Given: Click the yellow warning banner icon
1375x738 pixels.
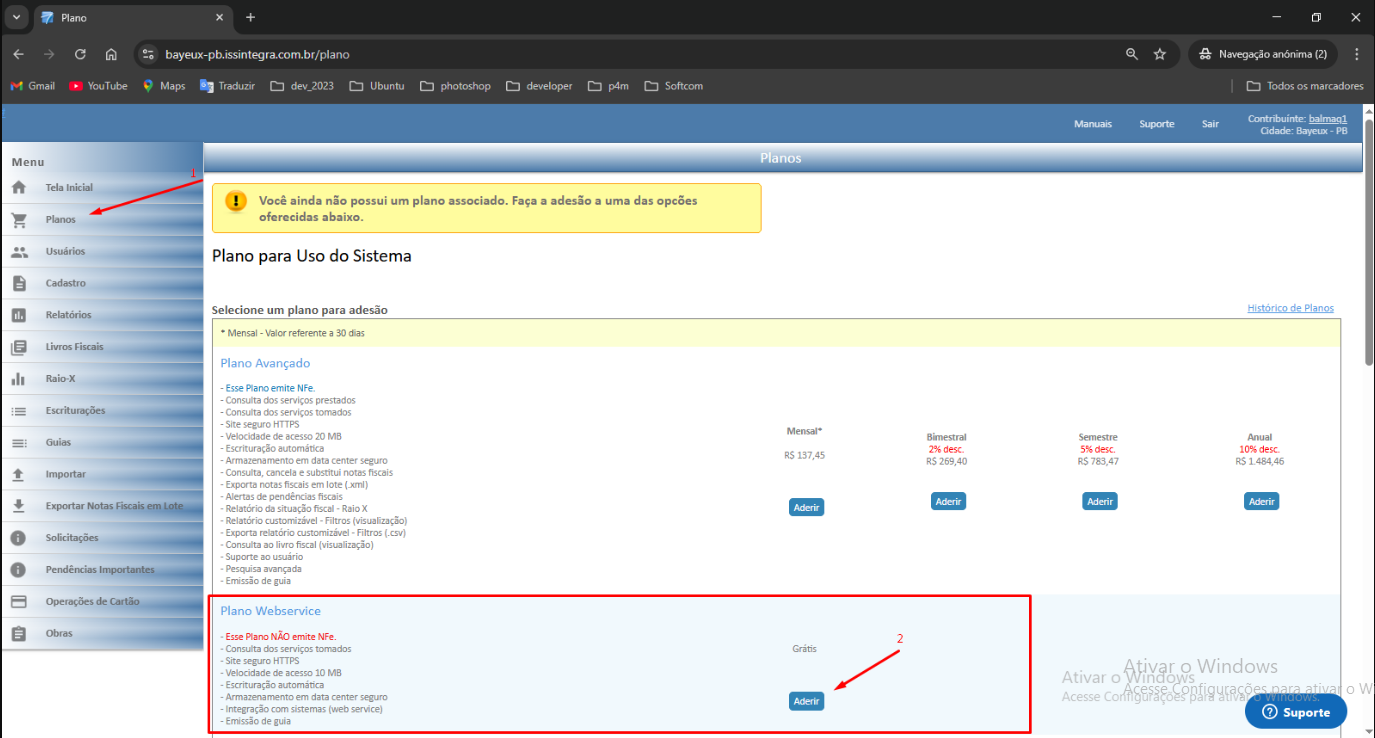Looking at the screenshot, I should pos(235,200).
